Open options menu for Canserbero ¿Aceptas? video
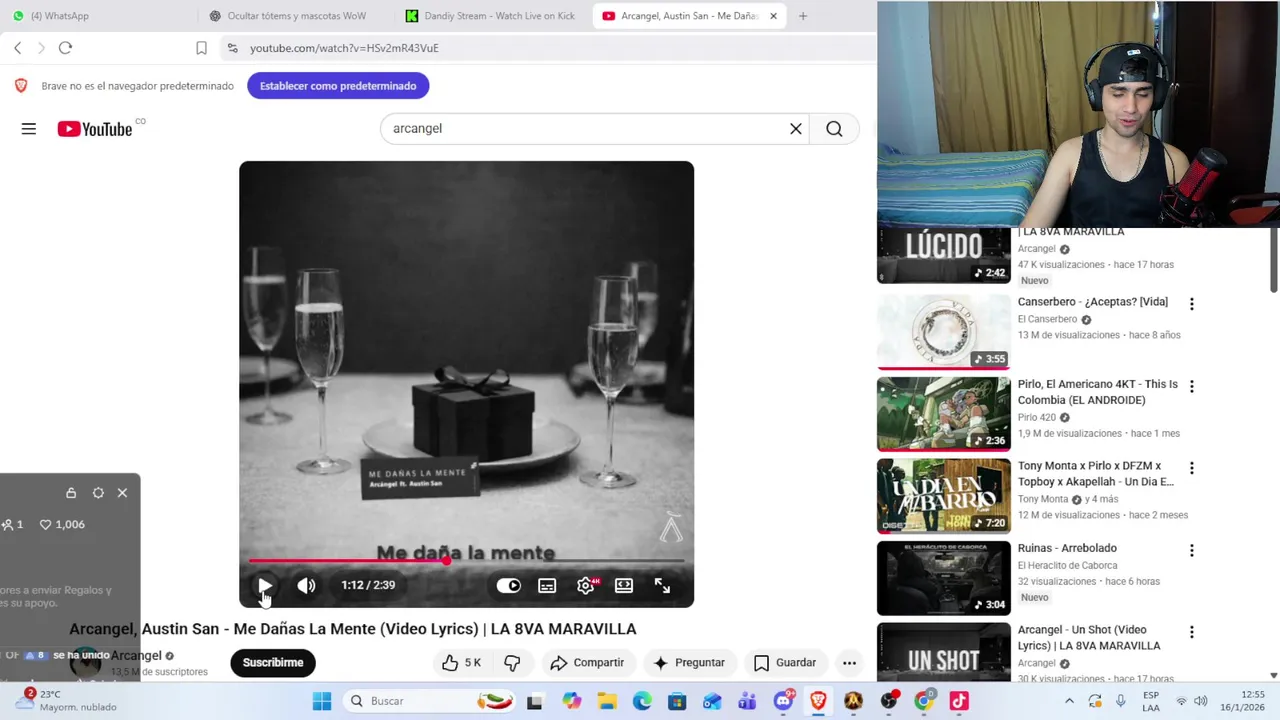 (1191, 303)
